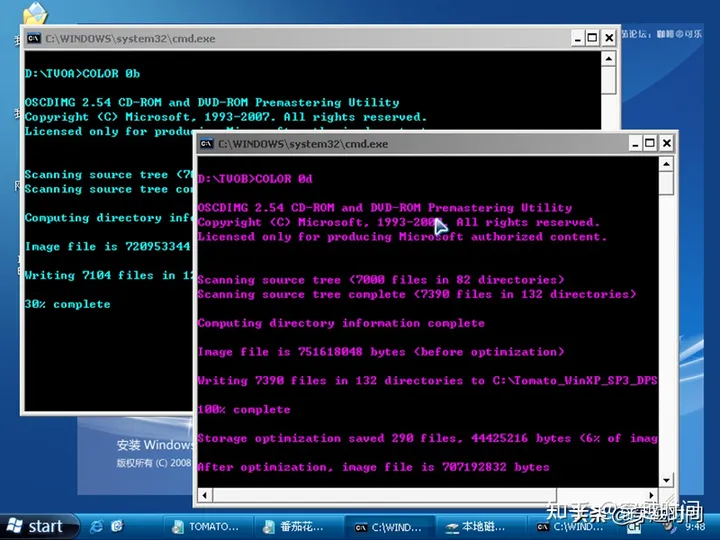Click 'Writing 7390 files in 132 directories' line
The width and height of the screenshot is (720, 540).
428,380
